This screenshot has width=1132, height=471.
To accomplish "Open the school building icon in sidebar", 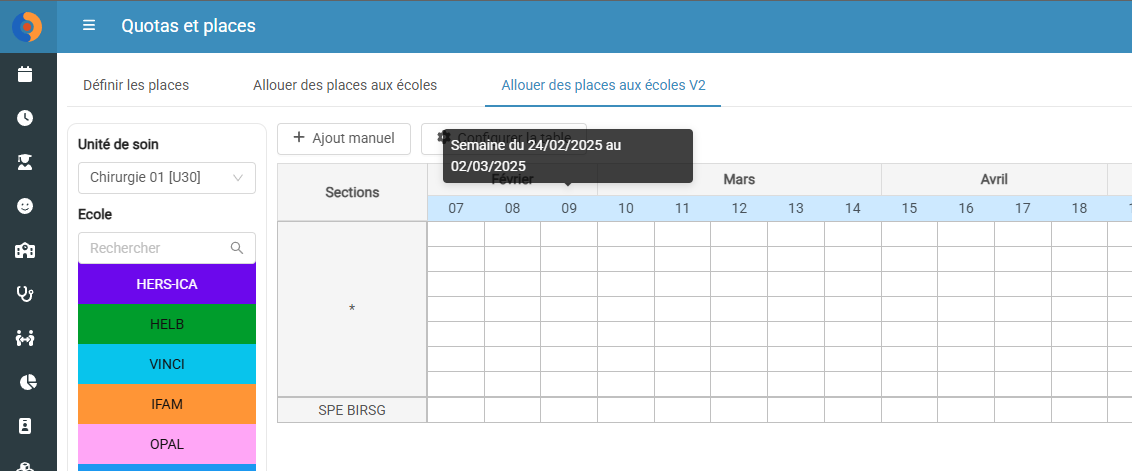I will click(25, 251).
